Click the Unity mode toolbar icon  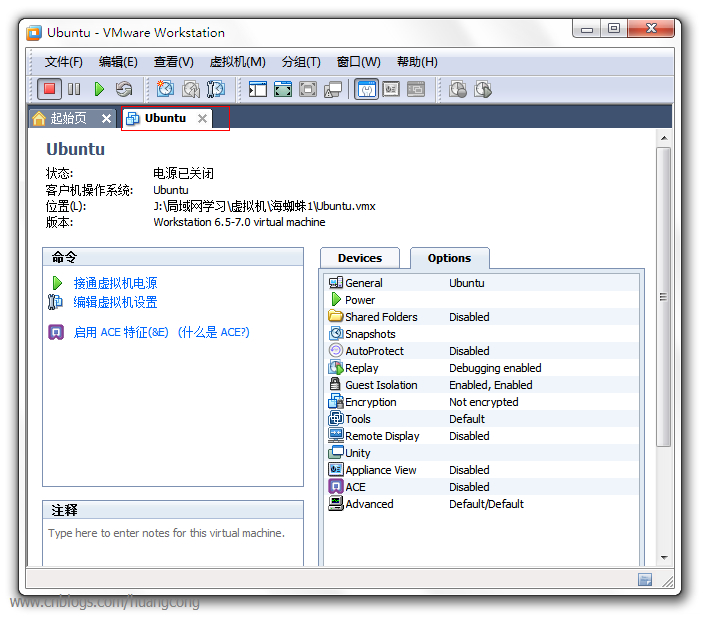tap(333, 89)
